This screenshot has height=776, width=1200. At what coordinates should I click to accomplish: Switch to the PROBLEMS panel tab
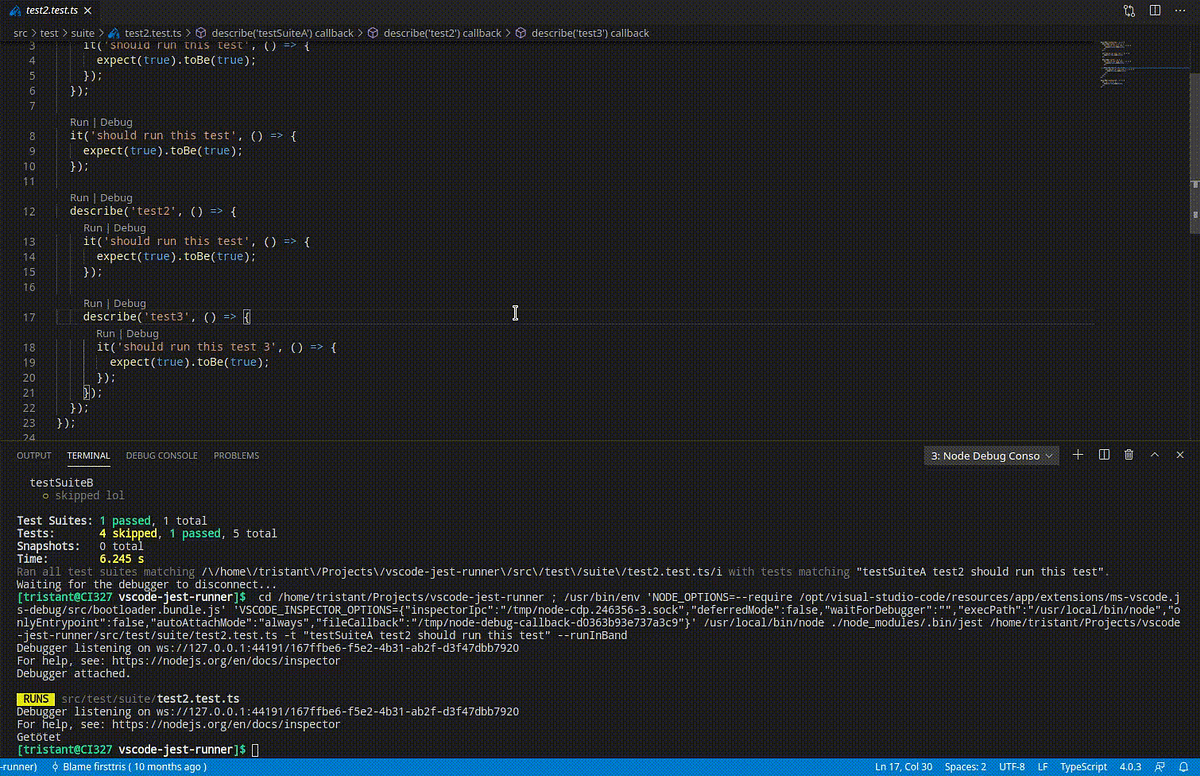point(236,456)
